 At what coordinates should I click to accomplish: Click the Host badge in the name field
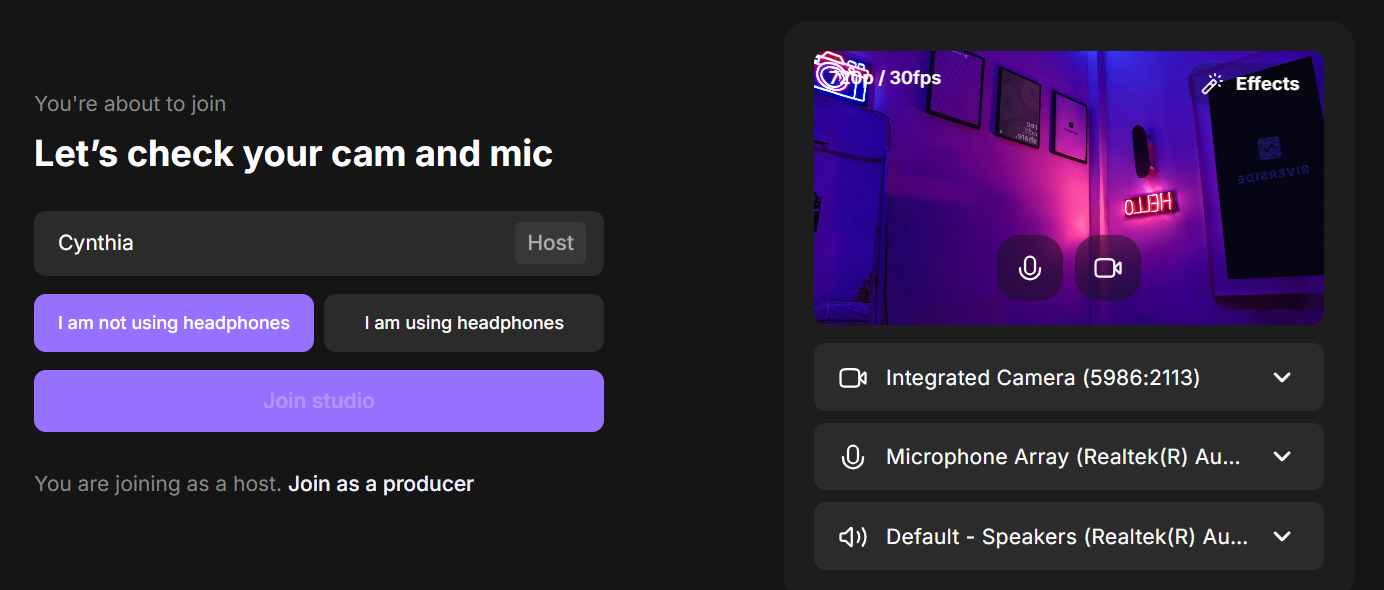[x=550, y=243]
